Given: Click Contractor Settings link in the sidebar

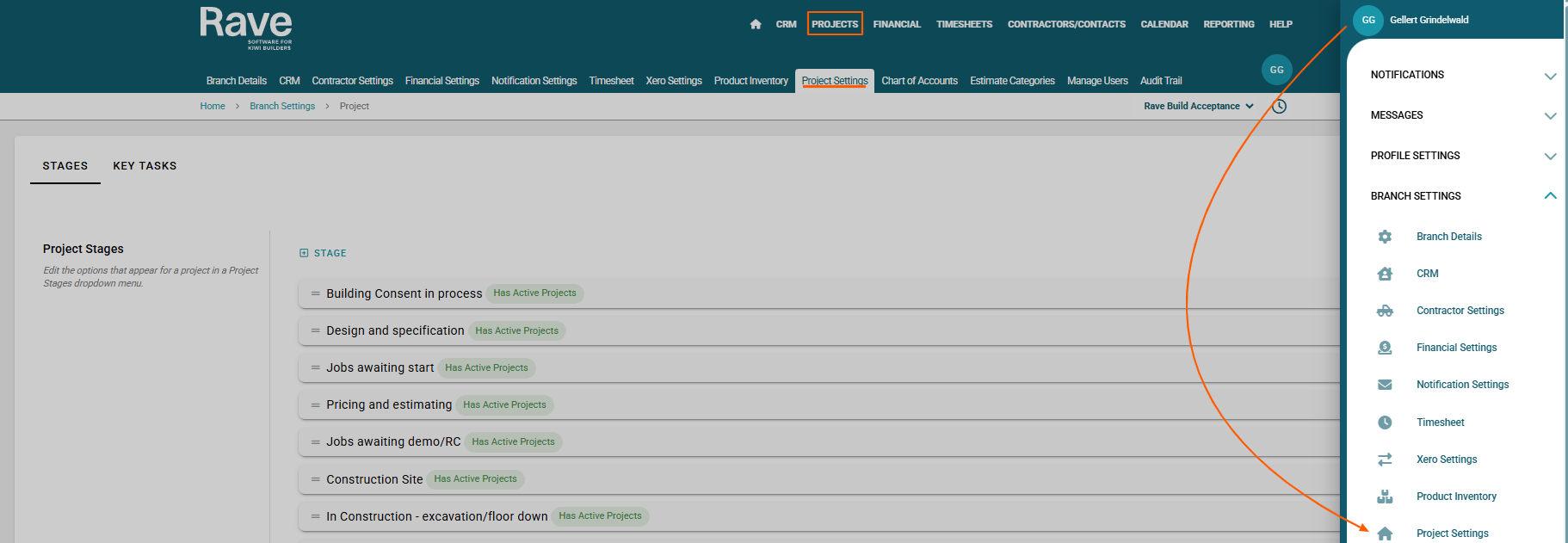Looking at the screenshot, I should click(1460, 311).
